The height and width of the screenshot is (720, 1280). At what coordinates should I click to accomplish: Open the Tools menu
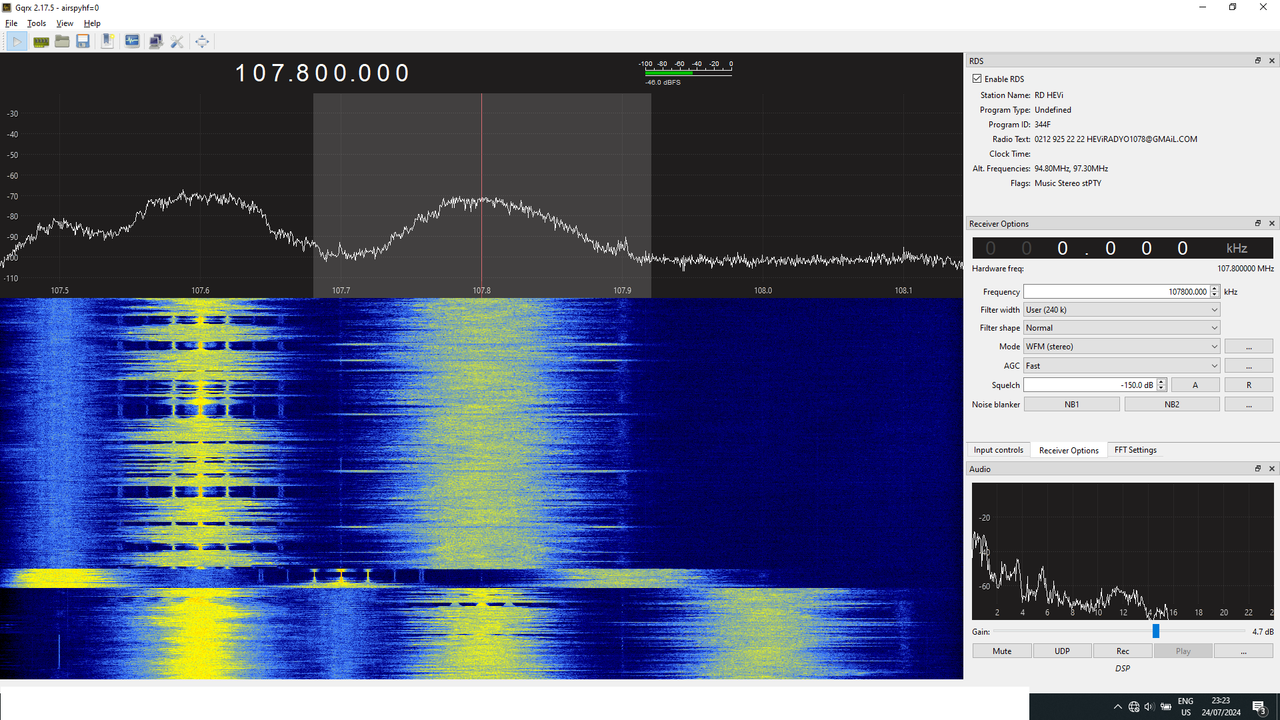[36, 23]
